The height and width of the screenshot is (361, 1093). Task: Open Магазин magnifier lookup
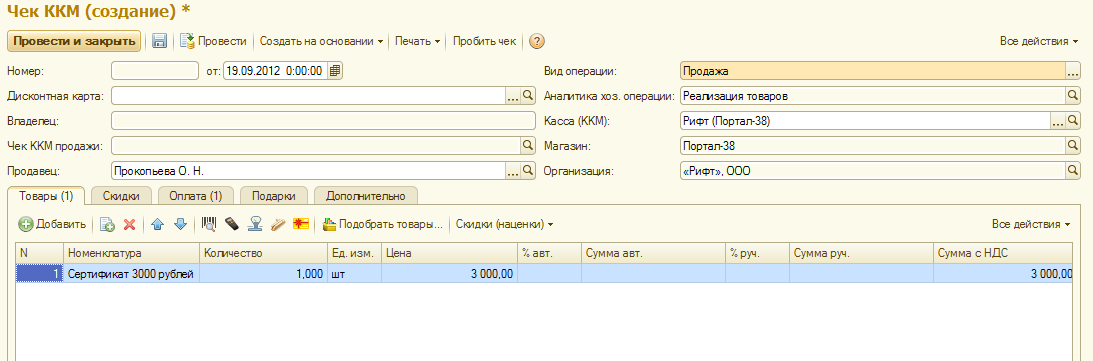point(1073,145)
